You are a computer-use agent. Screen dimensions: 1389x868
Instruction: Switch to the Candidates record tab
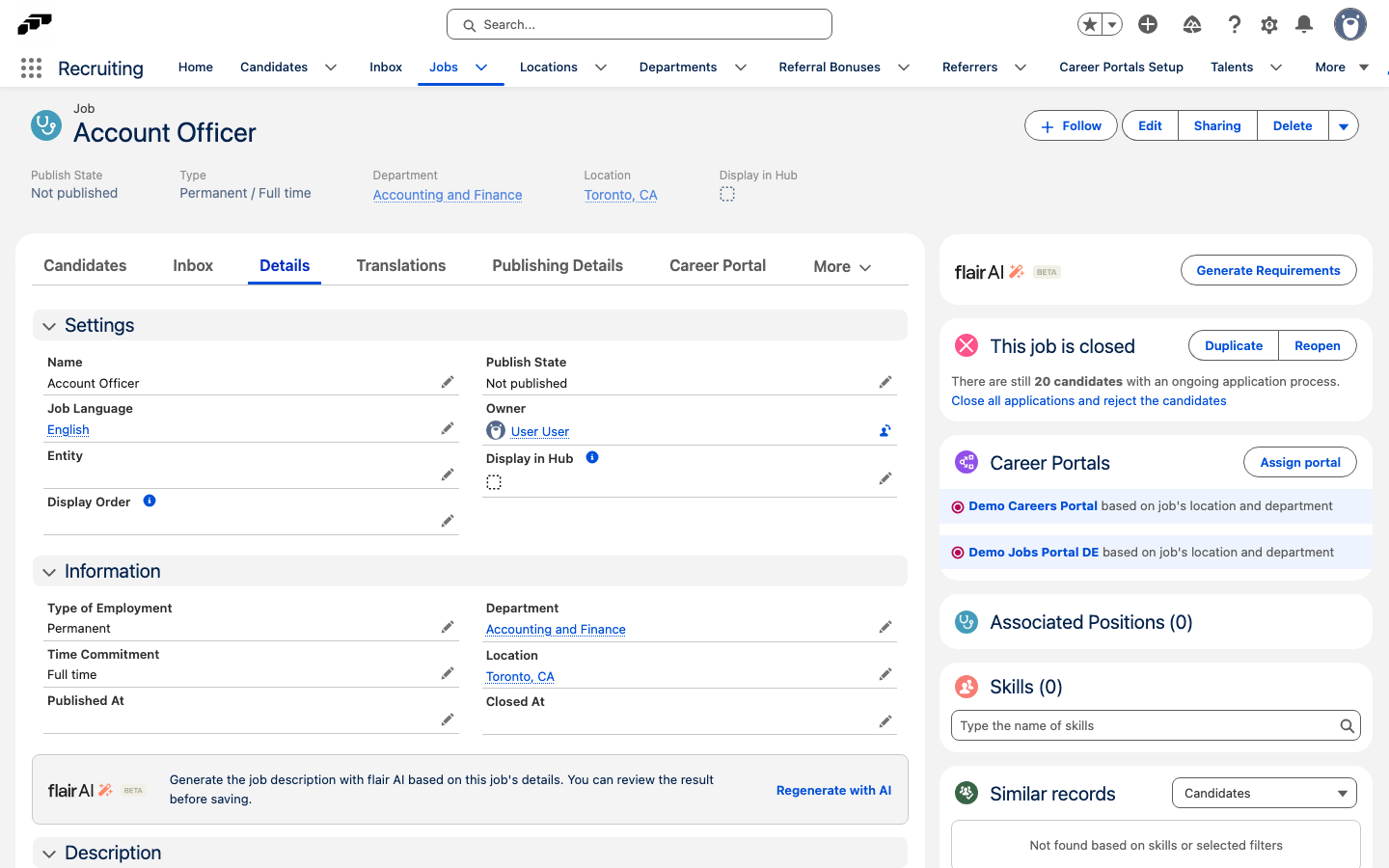[x=85, y=266]
